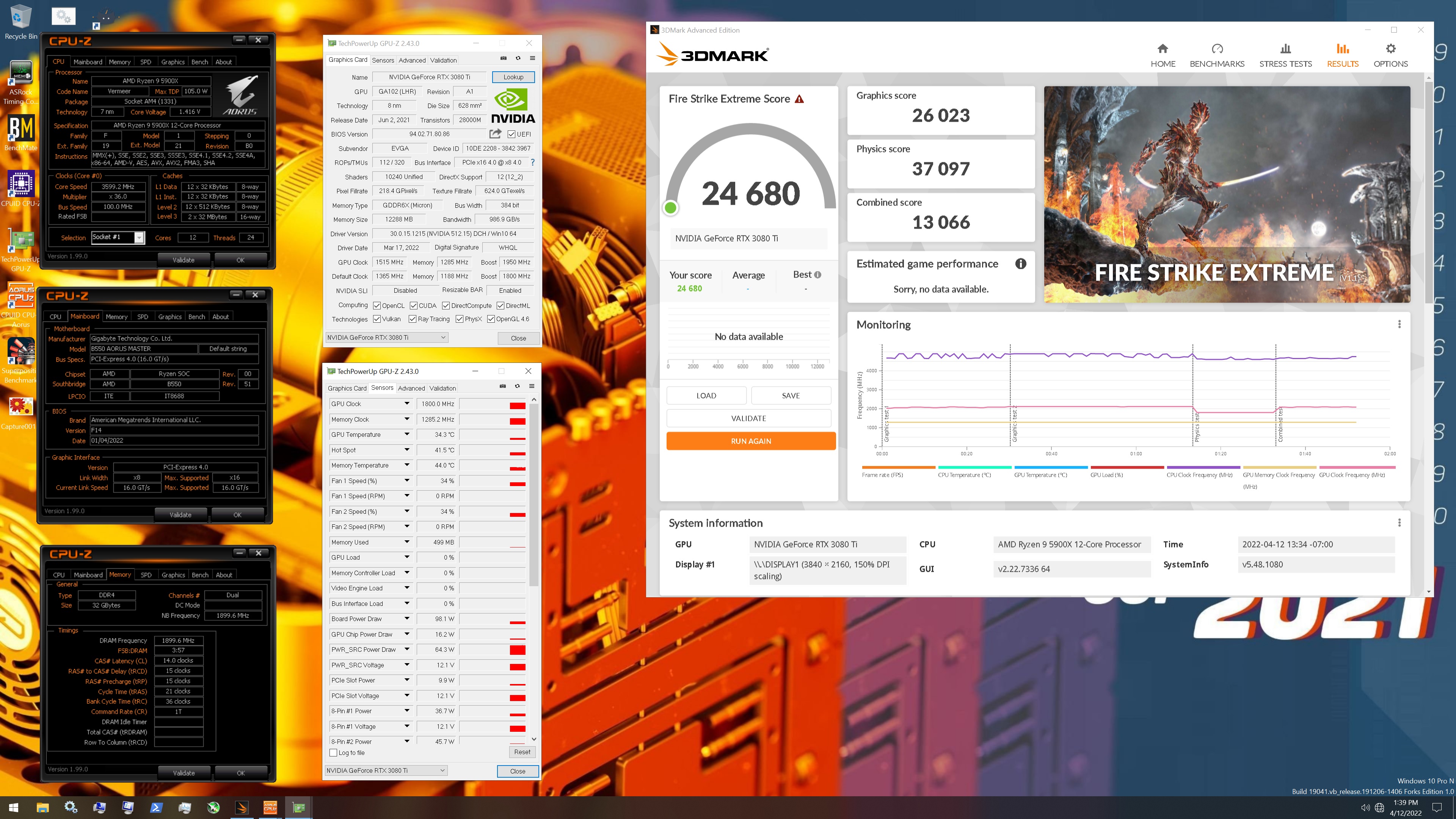Click the Windows Start button

pos(14,808)
